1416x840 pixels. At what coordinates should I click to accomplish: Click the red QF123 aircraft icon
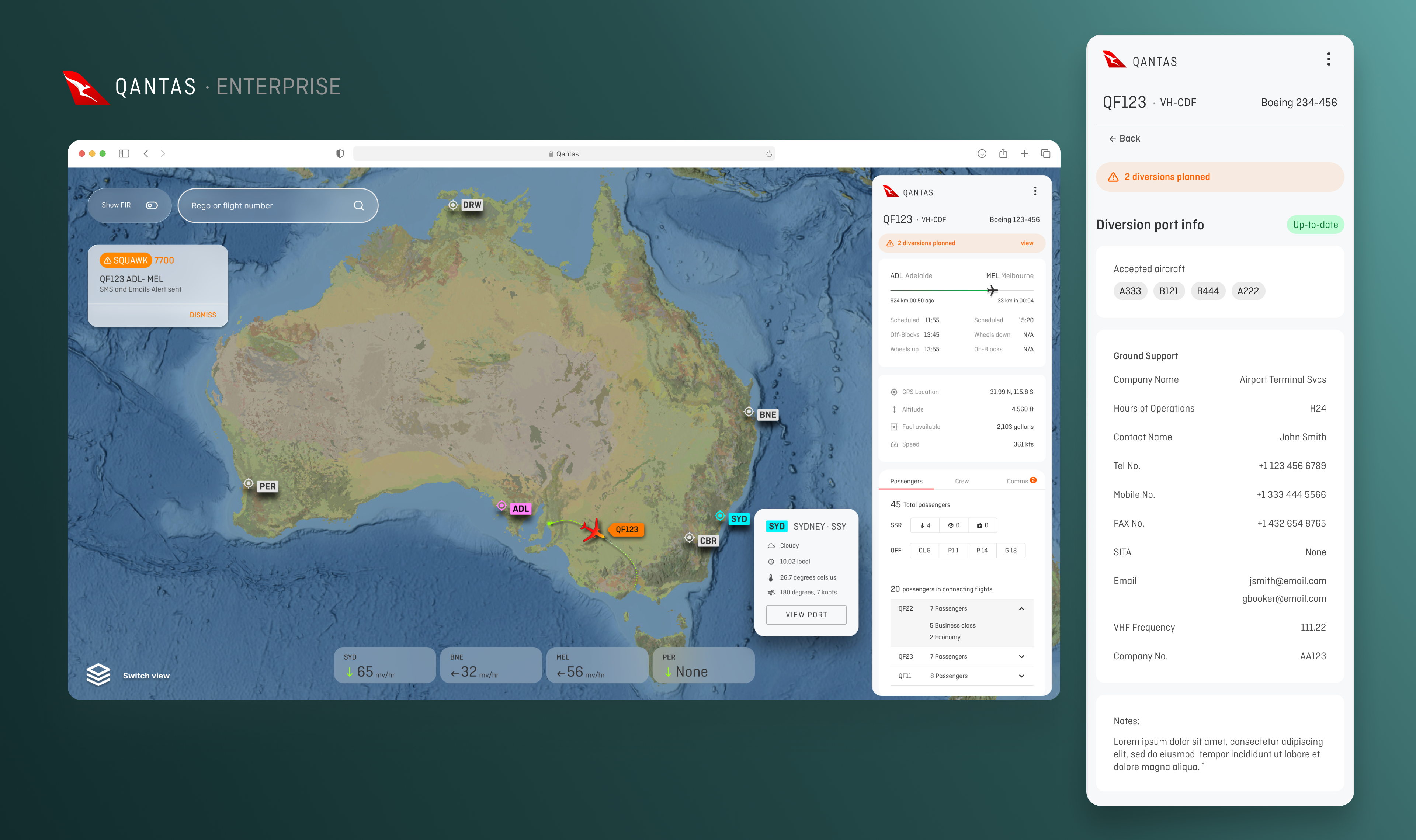pyautogui.click(x=593, y=530)
